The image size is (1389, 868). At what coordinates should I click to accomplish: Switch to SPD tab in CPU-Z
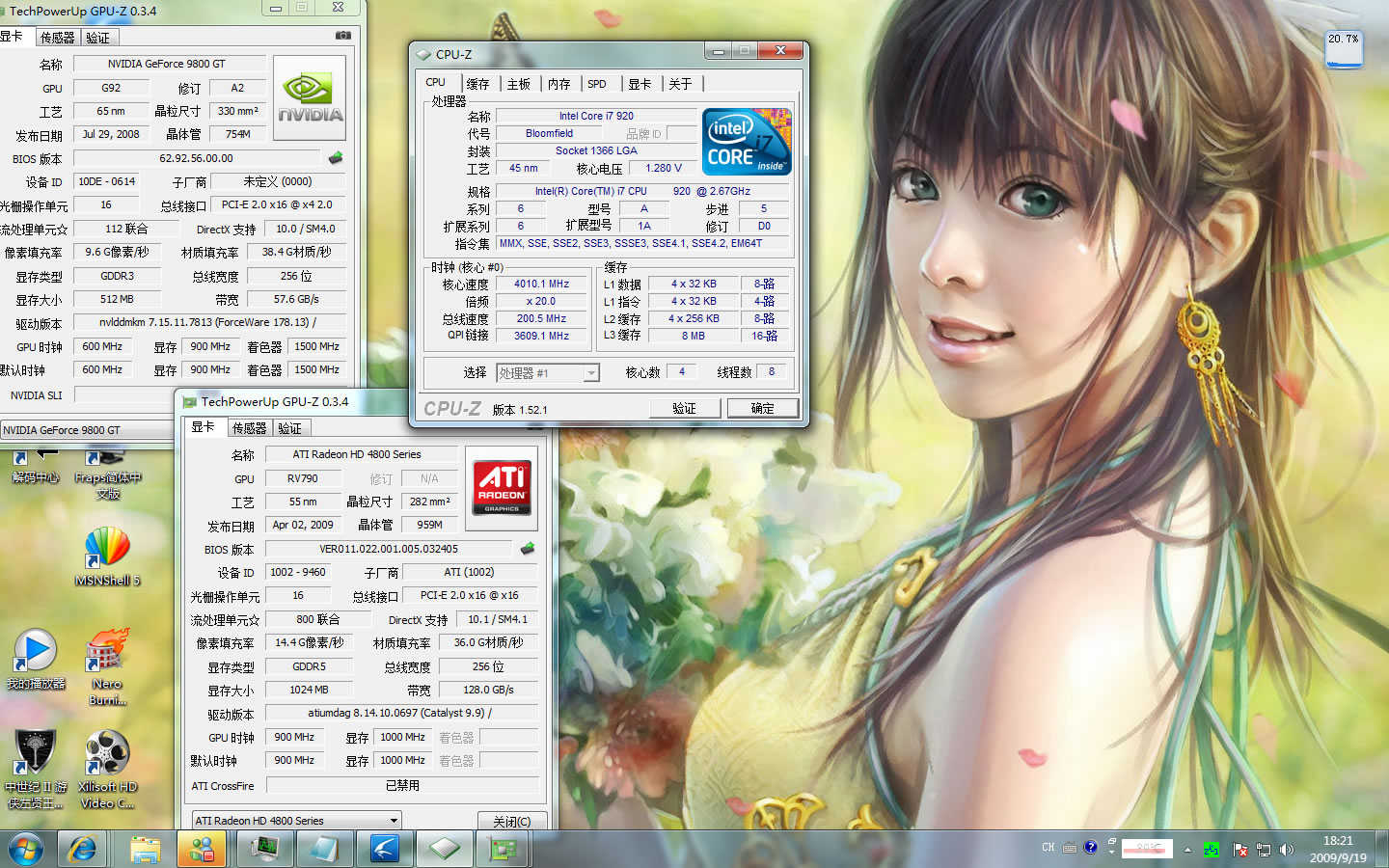click(598, 84)
